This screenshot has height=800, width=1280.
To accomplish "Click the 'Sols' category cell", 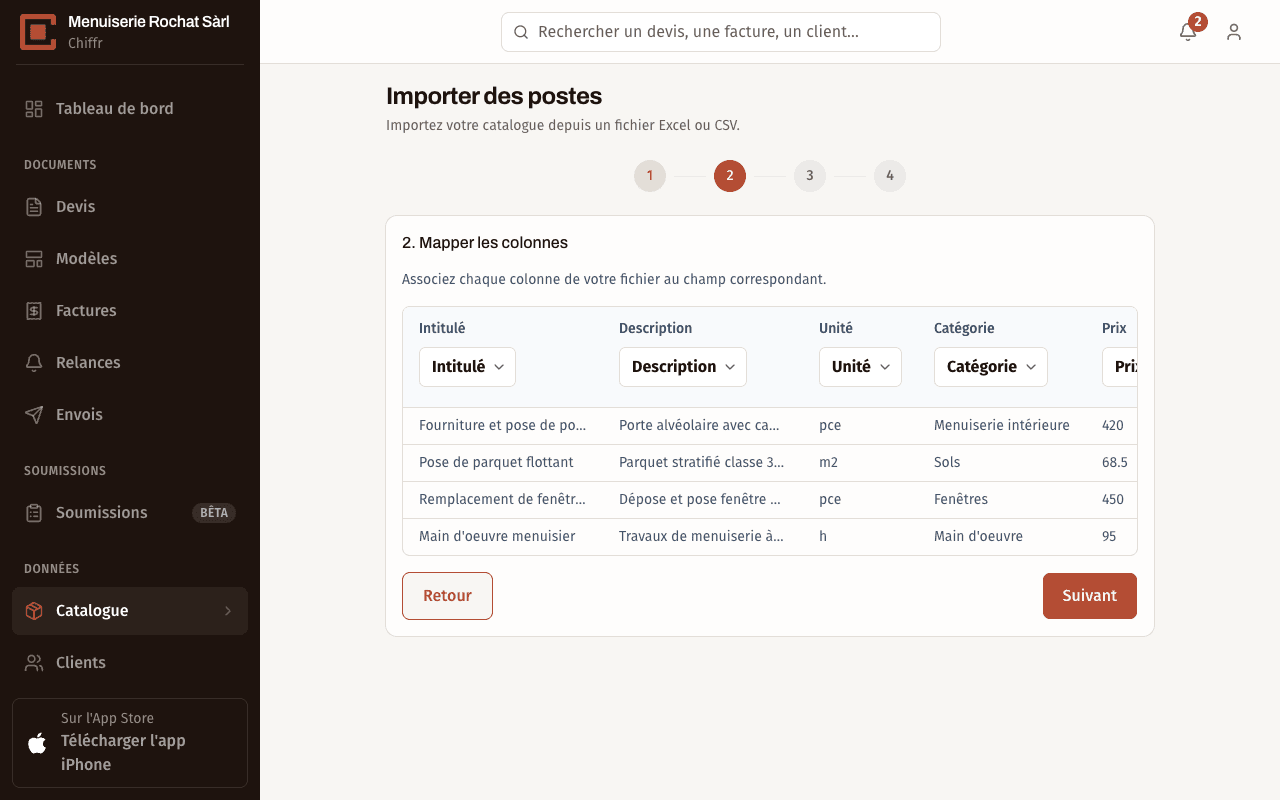I will pos(1002,463).
